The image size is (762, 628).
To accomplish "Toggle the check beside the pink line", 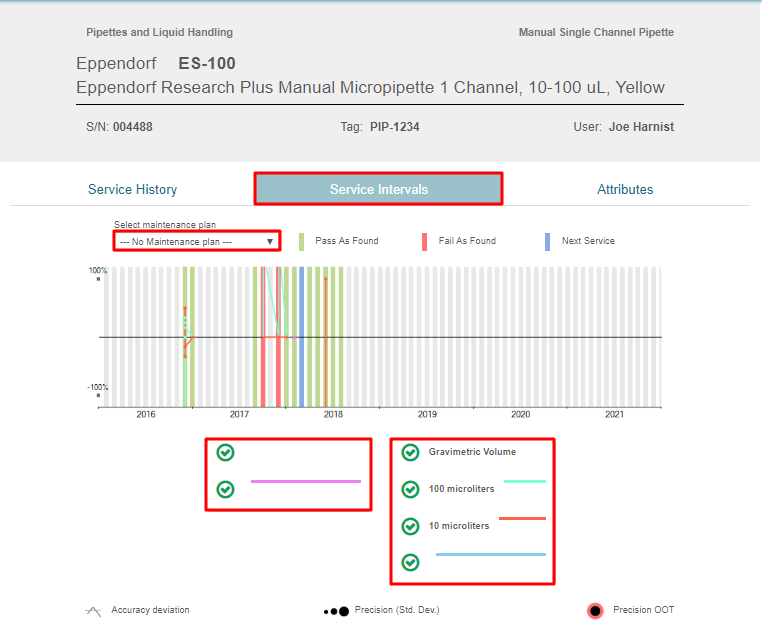I will [225, 489].
